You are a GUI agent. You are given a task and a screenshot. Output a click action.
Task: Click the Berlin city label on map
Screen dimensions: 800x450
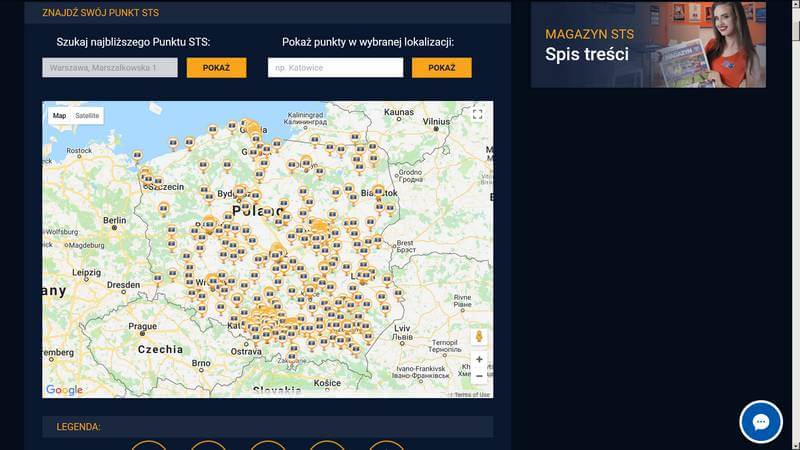coord(114,220)
